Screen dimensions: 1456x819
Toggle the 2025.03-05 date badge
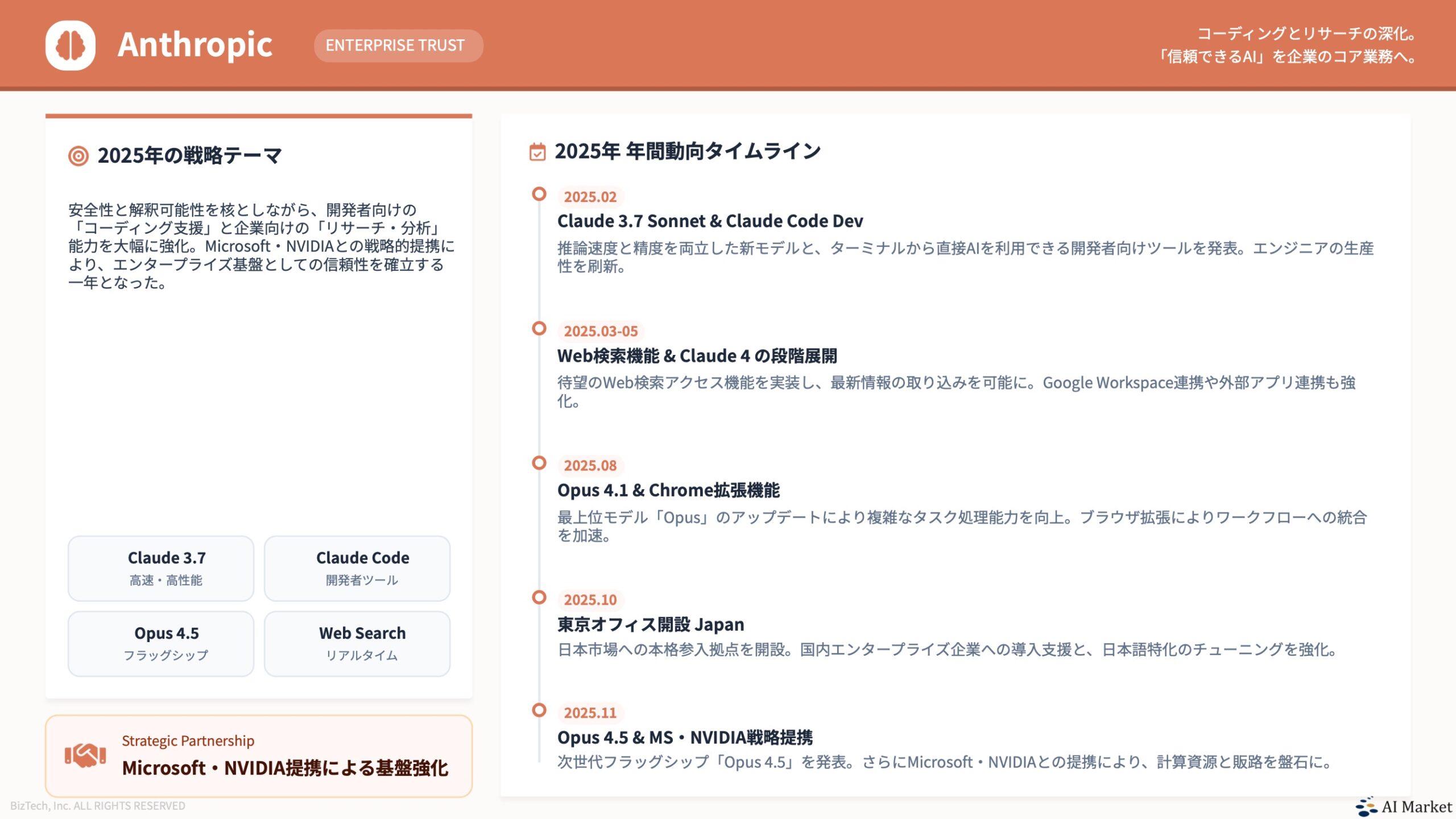pyautogui.click(x=599, y=330)
